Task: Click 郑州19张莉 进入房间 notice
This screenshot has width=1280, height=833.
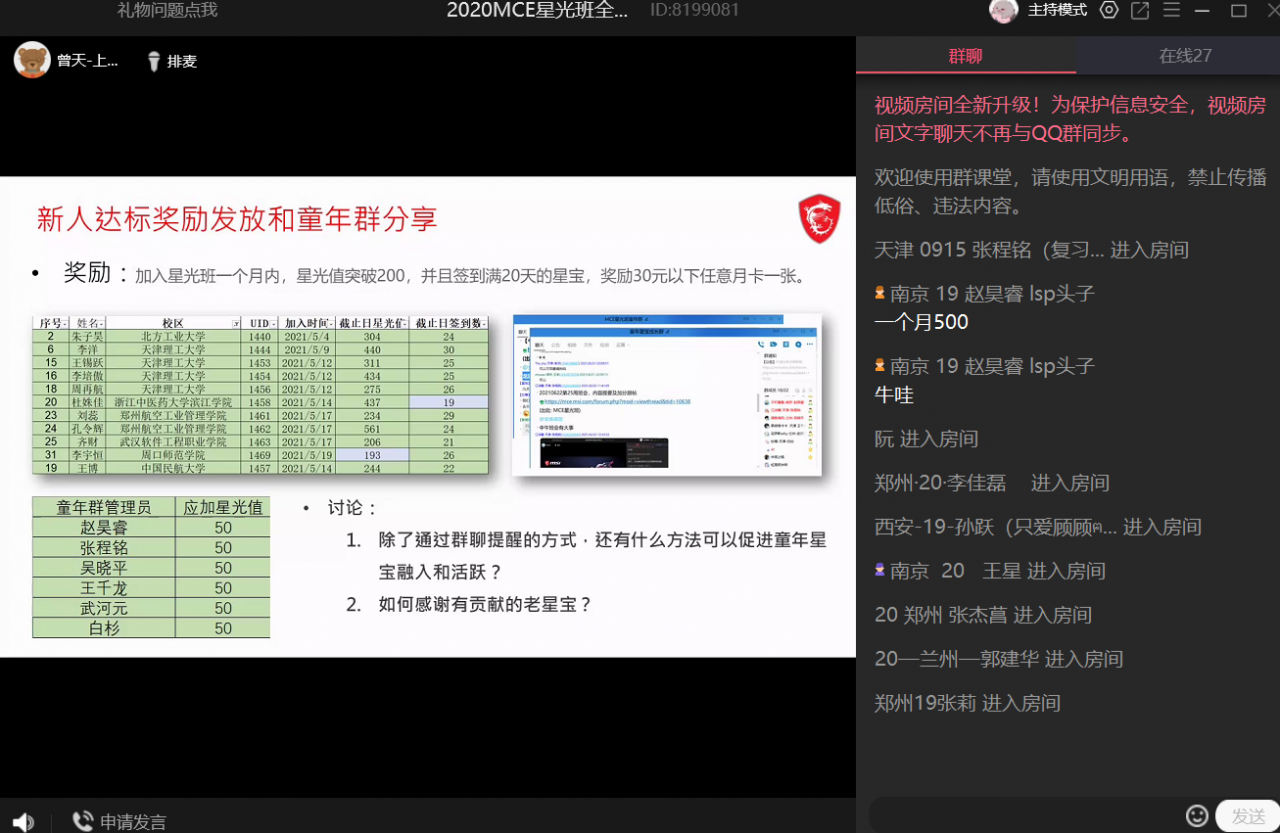Action: pyautogui.click(x=967, y=702)
